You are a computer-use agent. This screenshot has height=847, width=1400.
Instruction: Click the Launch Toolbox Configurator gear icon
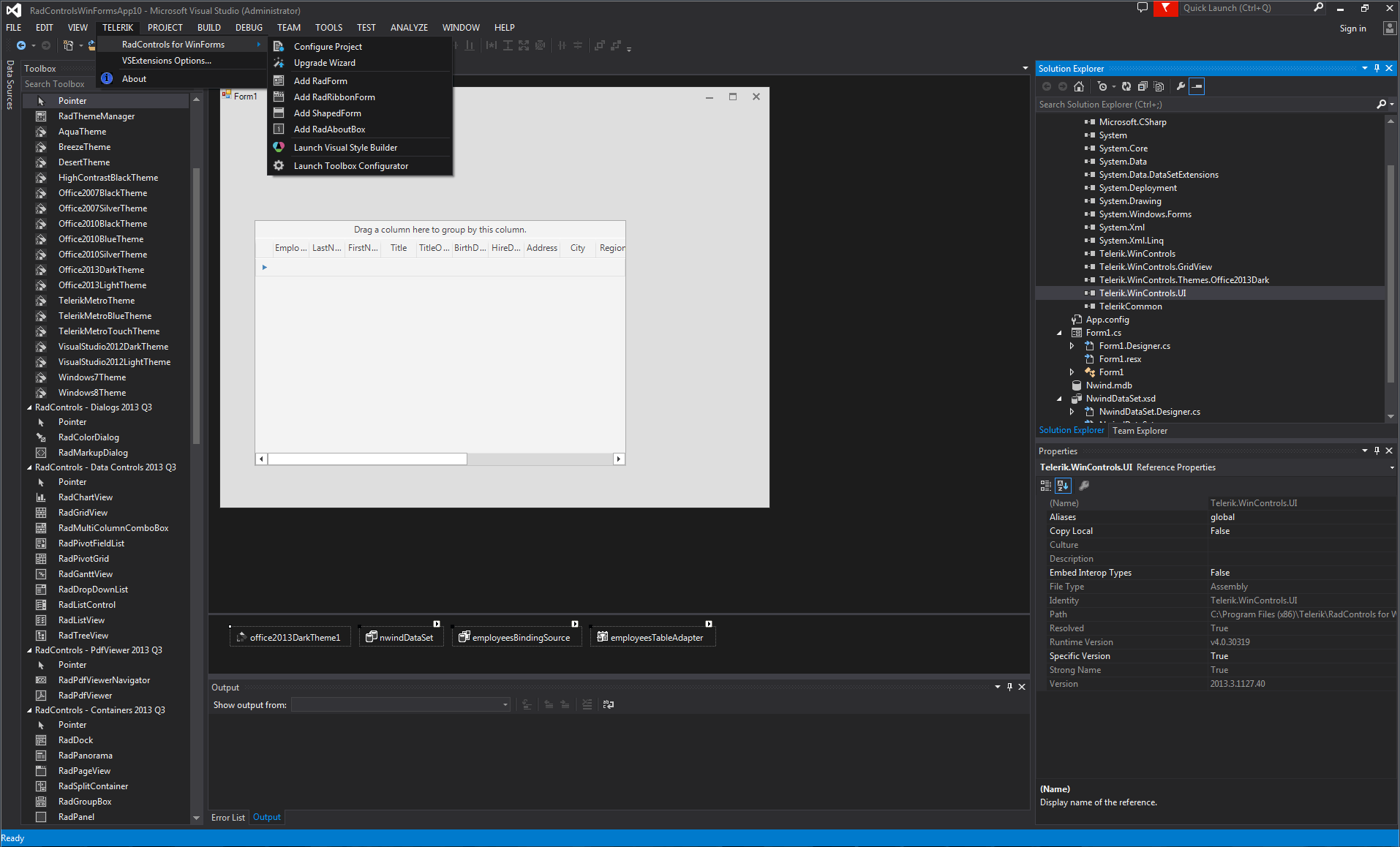pyautogui.click(x=279, y=166)
